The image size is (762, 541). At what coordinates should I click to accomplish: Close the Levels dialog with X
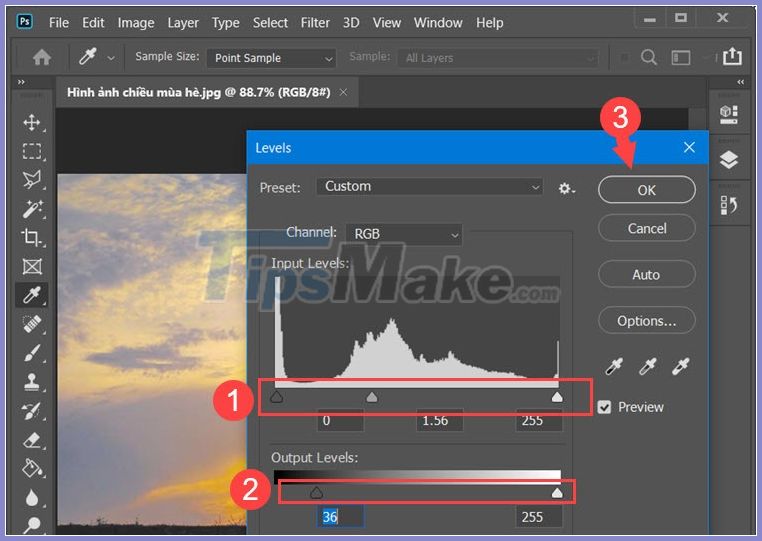pos(689,147)
